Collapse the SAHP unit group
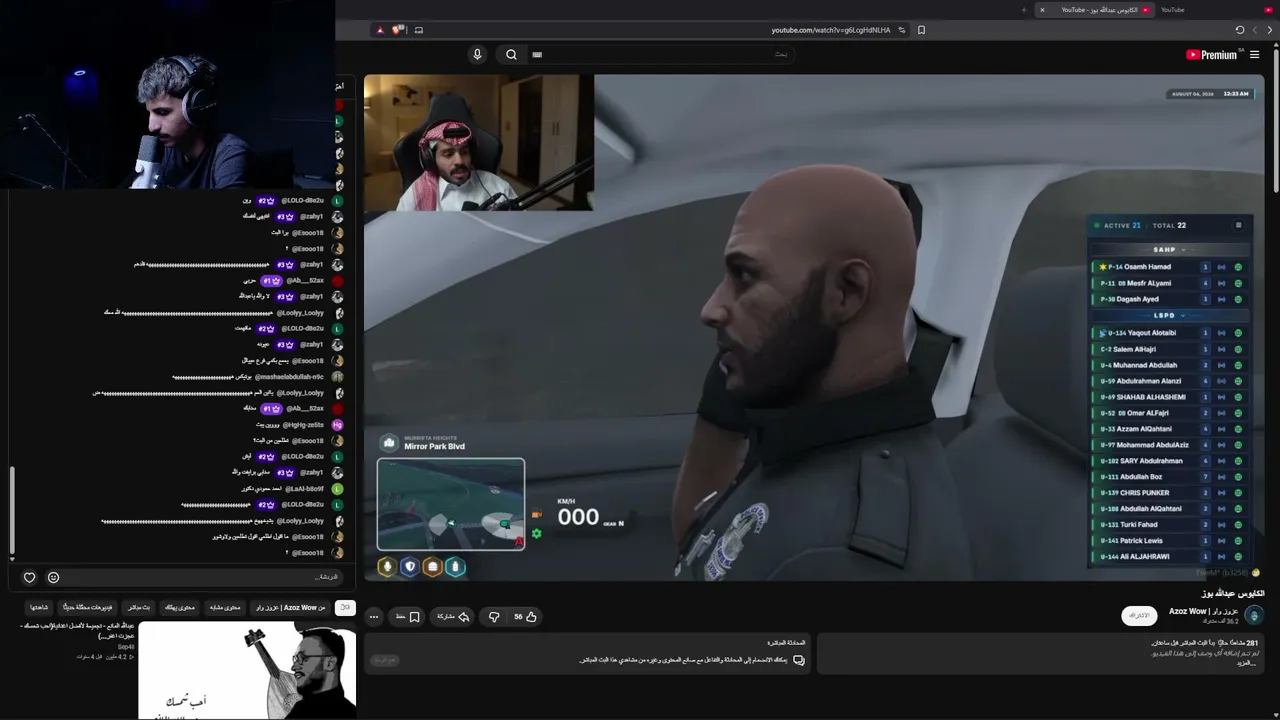The image size is (1280, 720). [x=1164, y=250]
